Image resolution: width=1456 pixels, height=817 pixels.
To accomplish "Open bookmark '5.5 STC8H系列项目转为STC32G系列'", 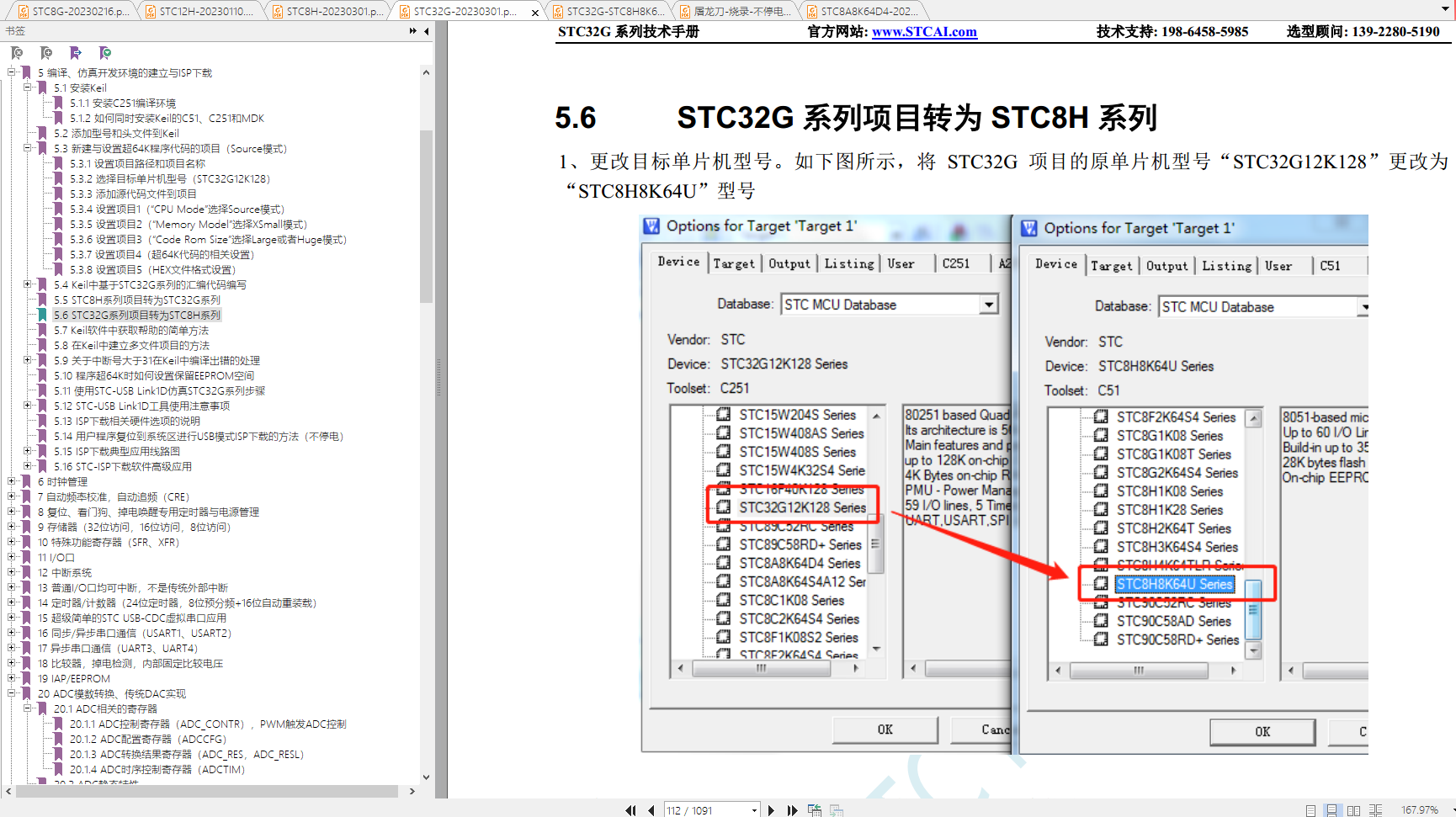I will 137,300.
